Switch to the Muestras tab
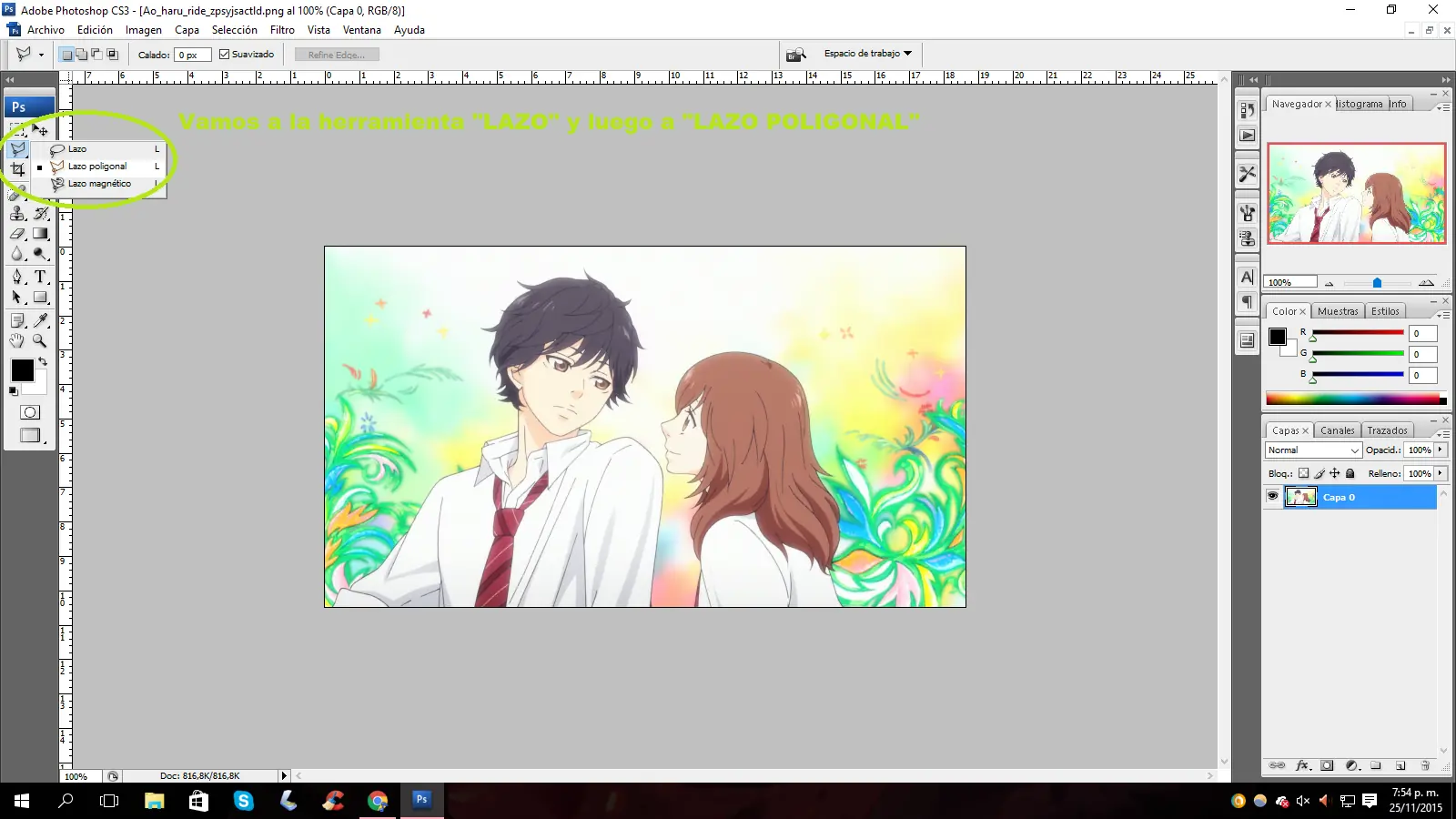The image size is (1456, 819). pos(1338,311)
